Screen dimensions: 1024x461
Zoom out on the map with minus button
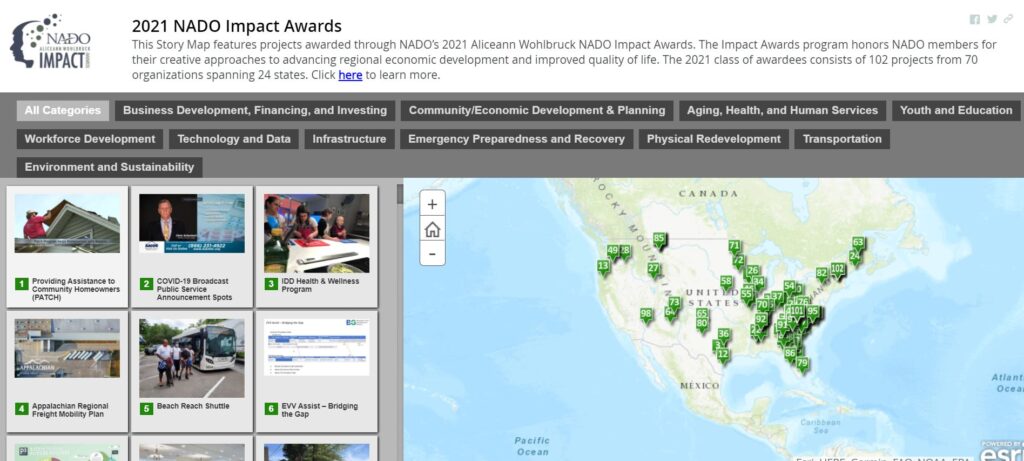click(432, 253)
